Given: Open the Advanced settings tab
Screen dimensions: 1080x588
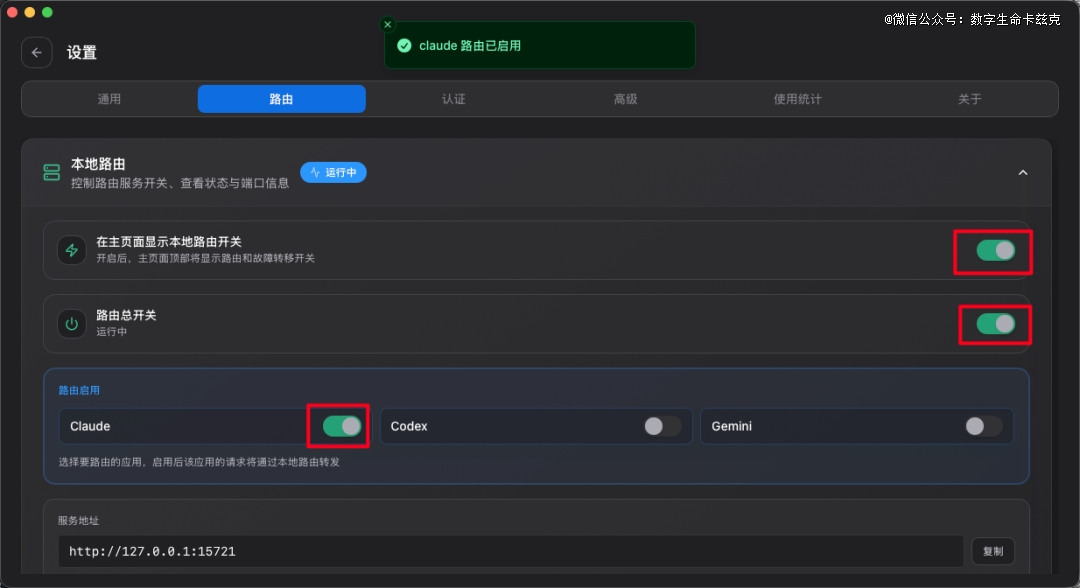Looking at the screenshot, I should point(625,99).
